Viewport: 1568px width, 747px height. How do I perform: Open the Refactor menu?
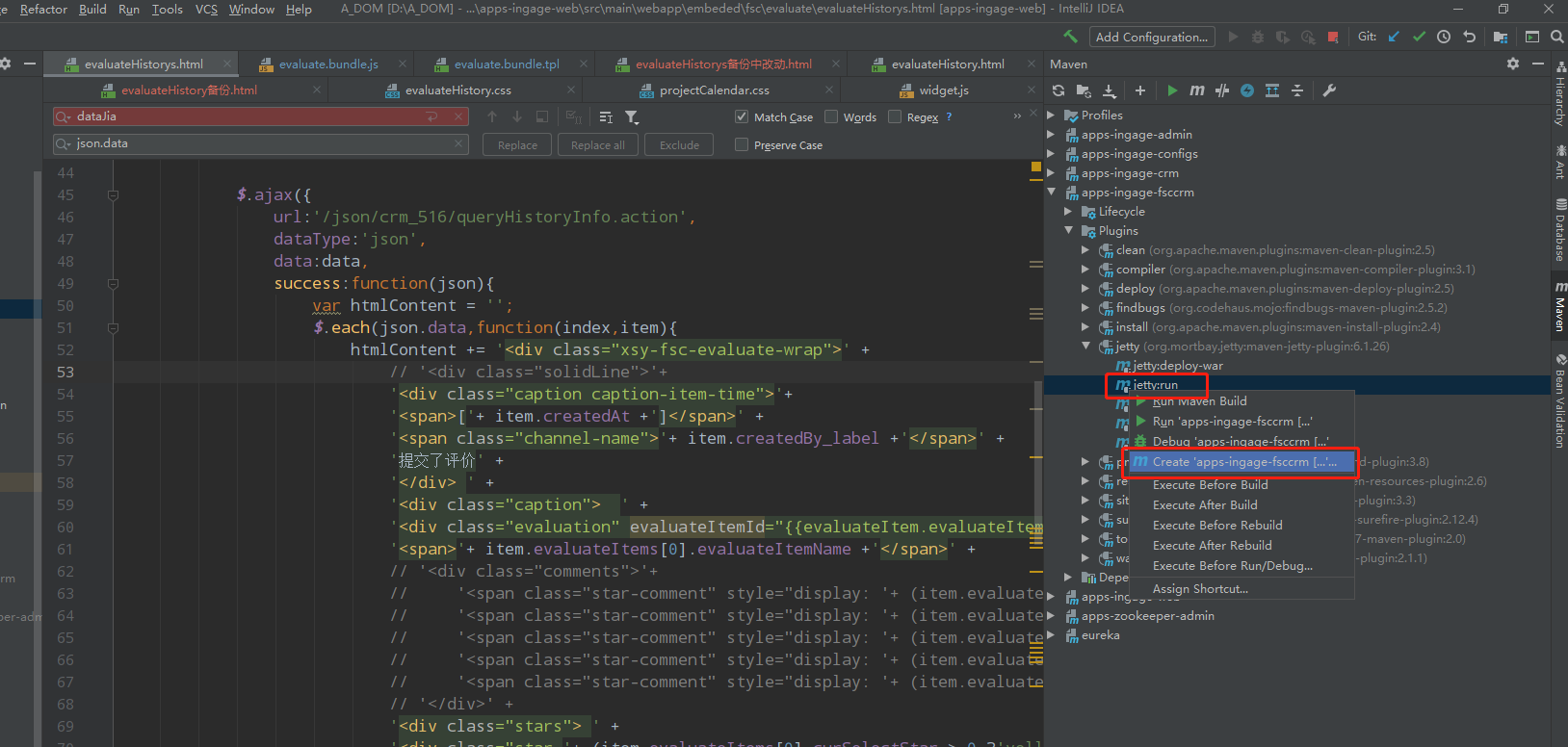tap(43, 9)
